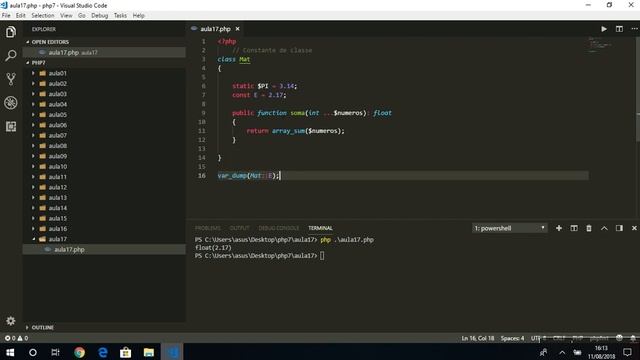
Task: Open Task View on the taskbar
Action: point(56,352)
